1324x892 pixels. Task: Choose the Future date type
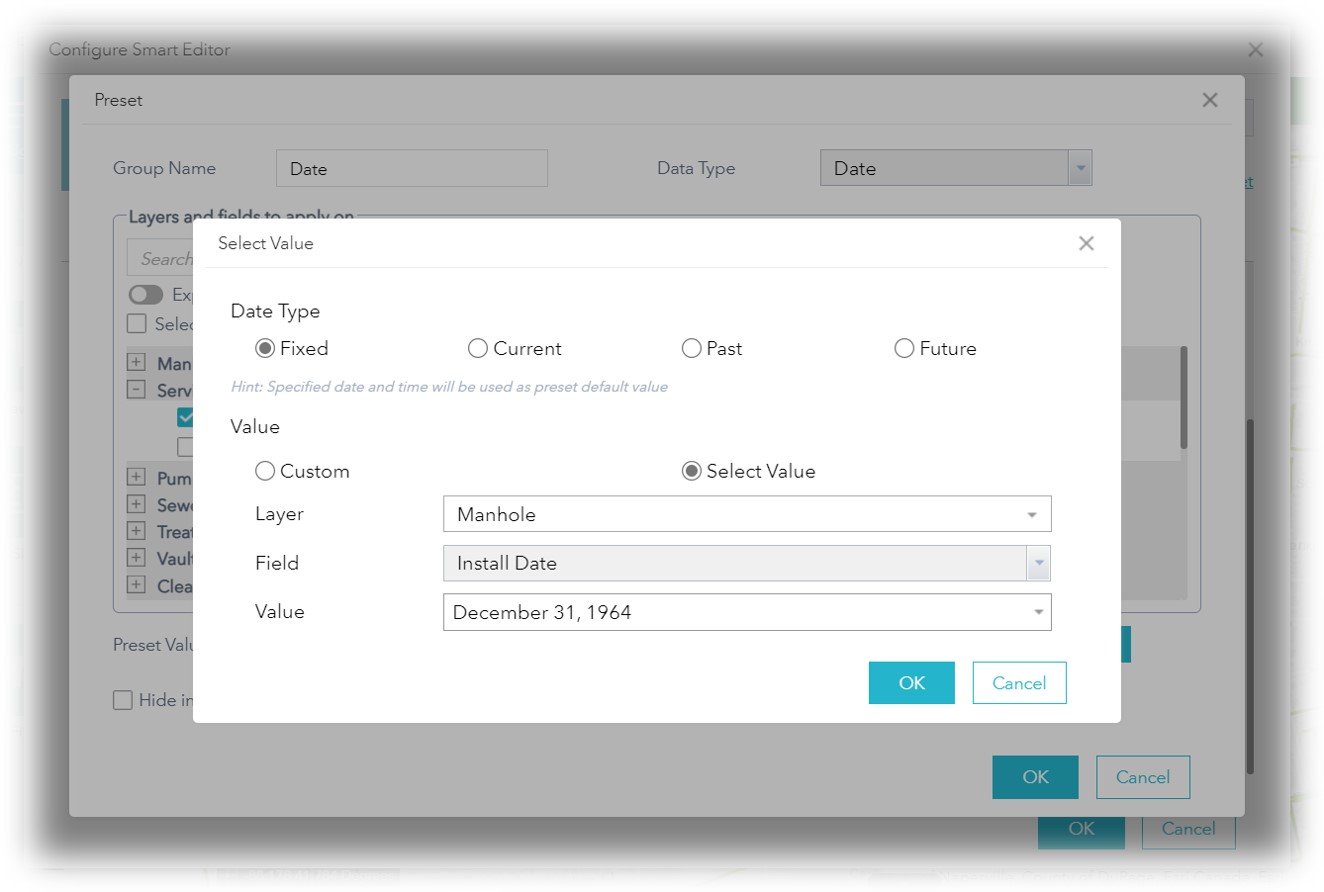coord(904,348)
